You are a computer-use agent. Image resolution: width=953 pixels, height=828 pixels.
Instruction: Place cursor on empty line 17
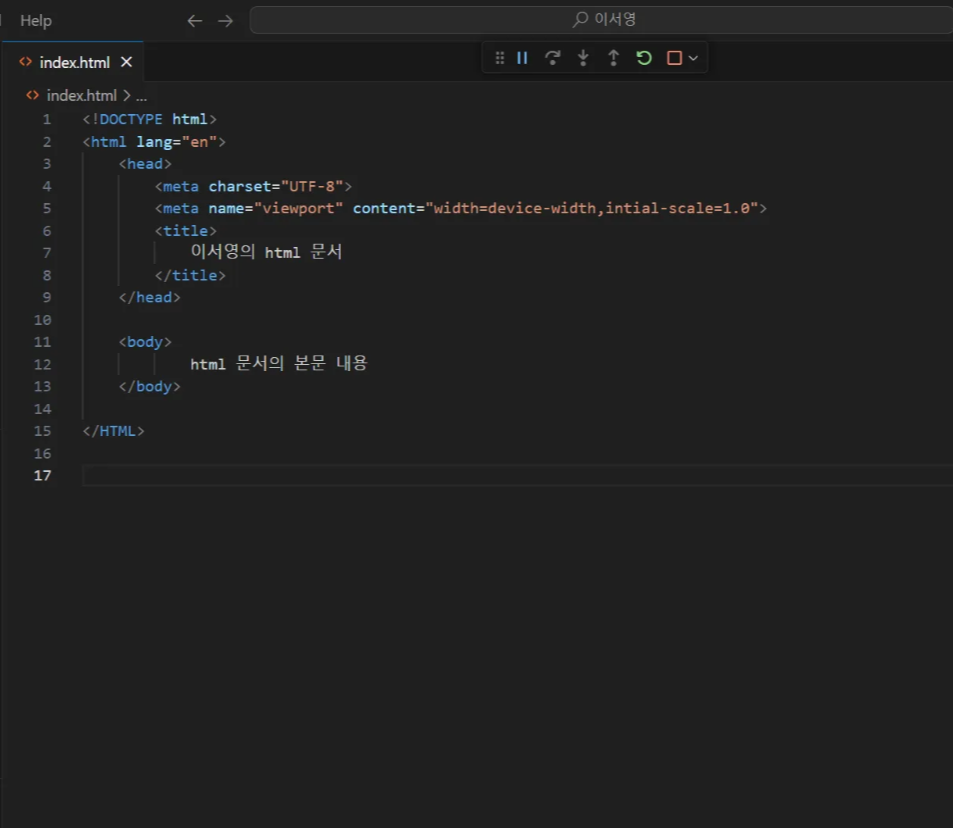tap(517, 475)
